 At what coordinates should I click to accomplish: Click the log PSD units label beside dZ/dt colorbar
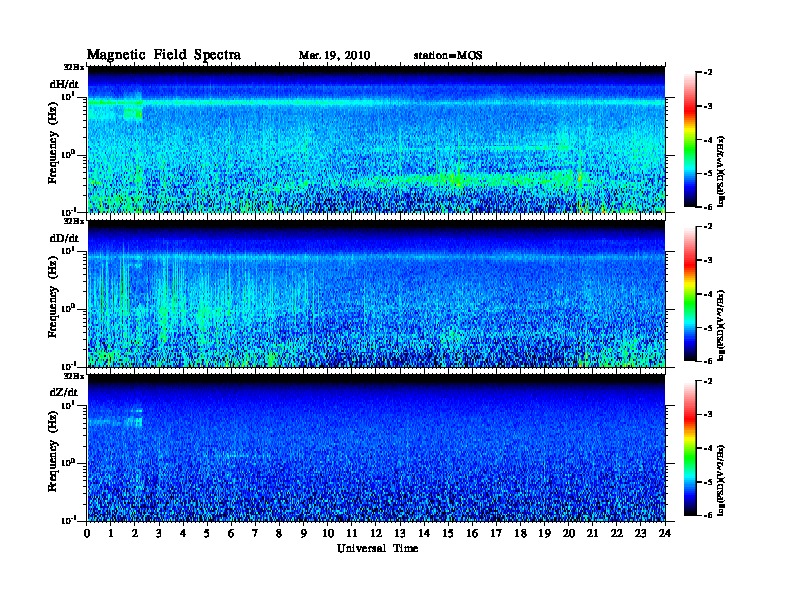tap(721, 479)
